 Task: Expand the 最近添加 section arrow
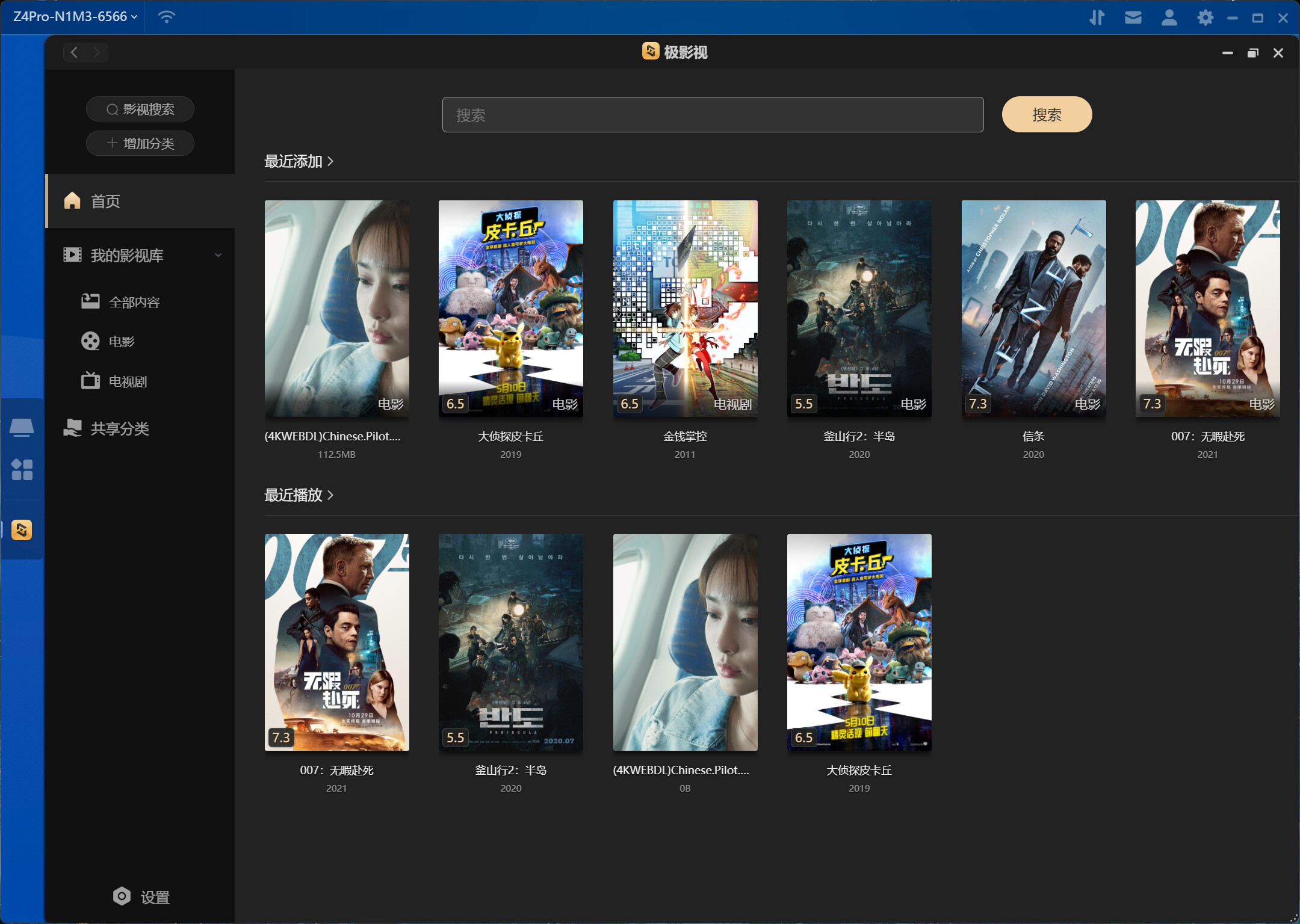pos(330,161)
